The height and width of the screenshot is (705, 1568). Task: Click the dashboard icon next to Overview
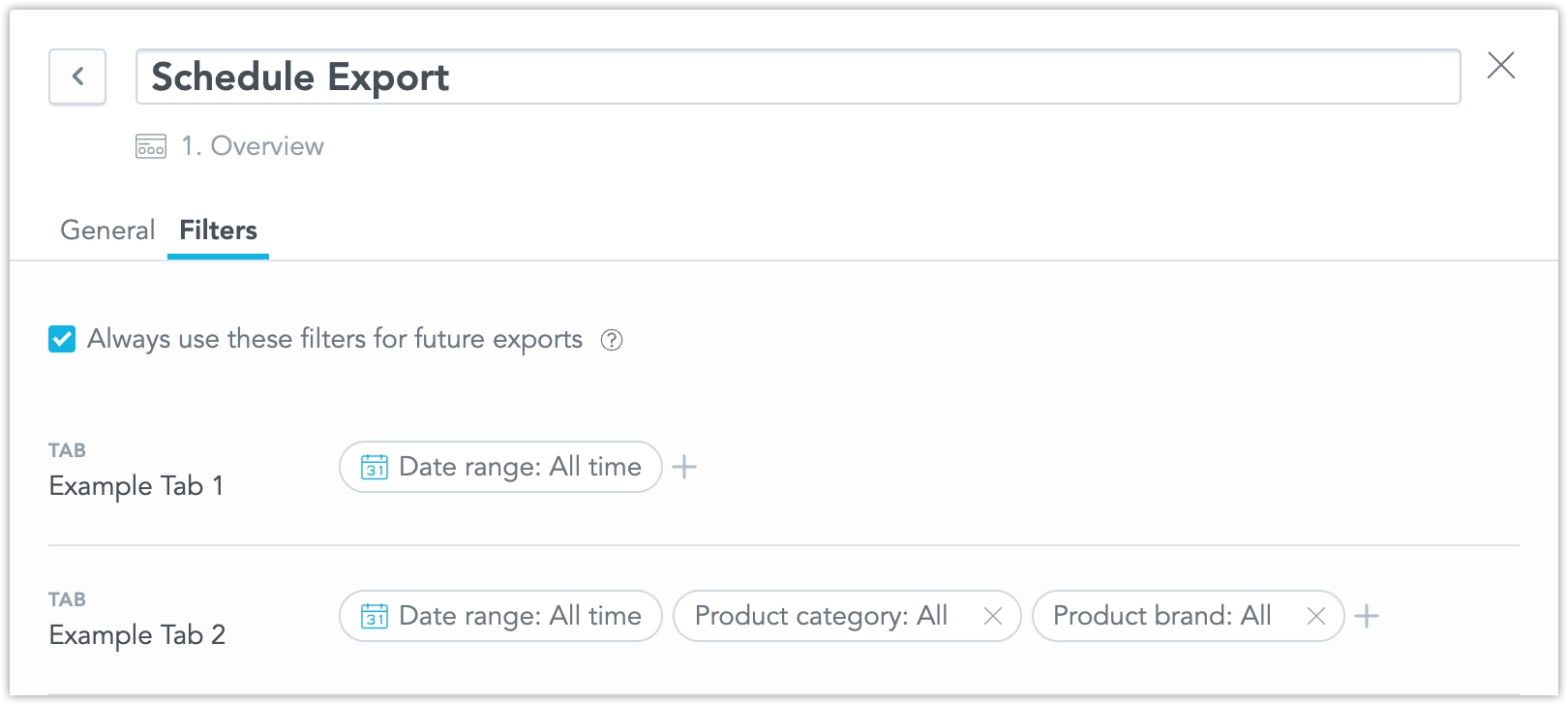click(x=151, y=147)
